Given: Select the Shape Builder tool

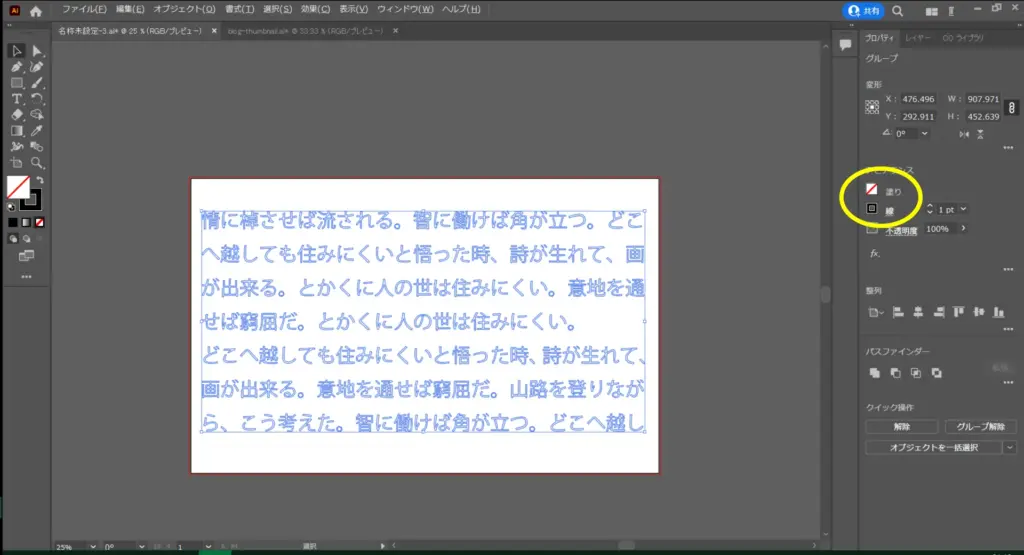Looking at the screenshot, I should (x=37, y=115).
